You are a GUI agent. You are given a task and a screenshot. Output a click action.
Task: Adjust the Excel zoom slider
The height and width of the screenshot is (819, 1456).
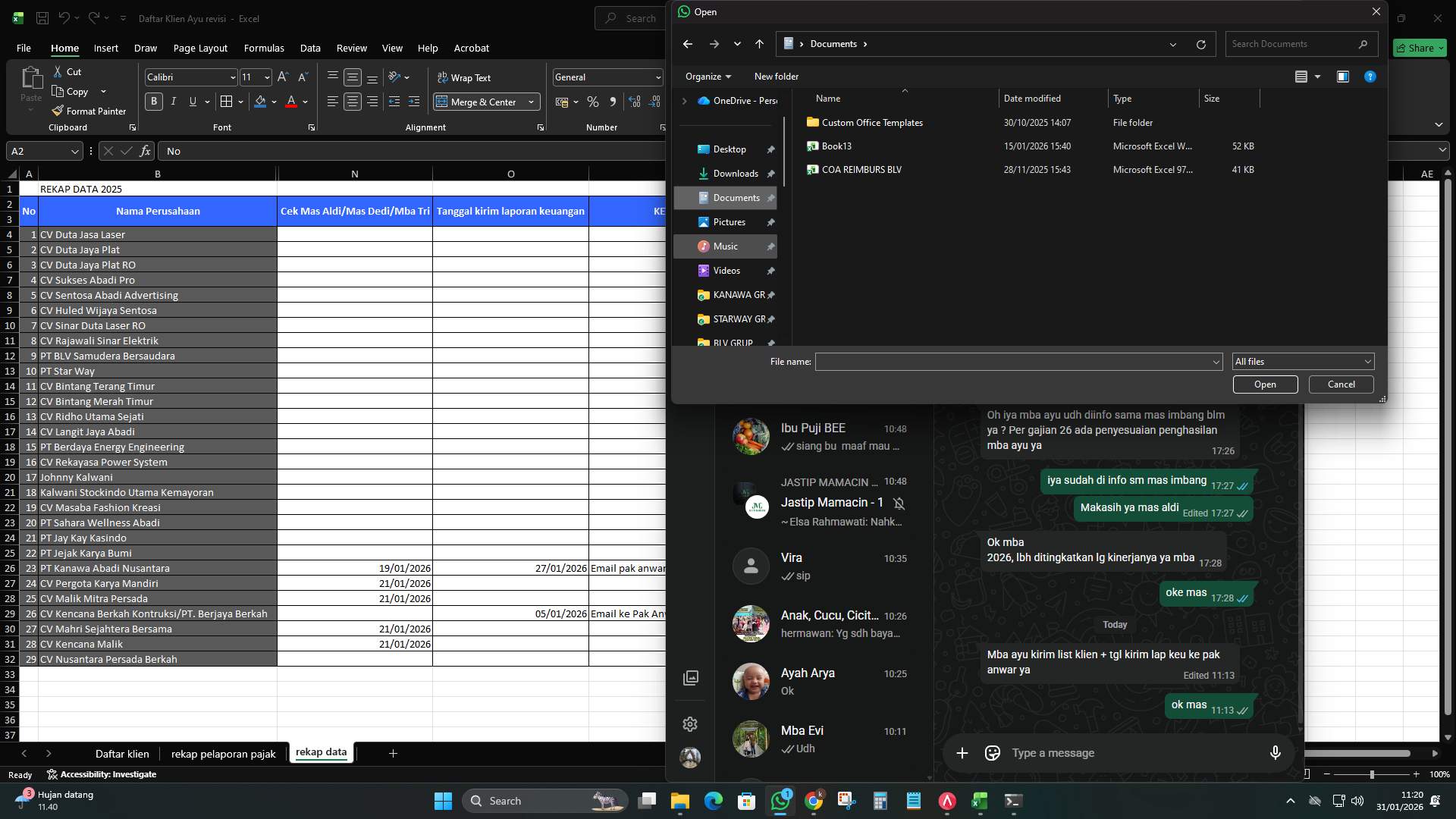tap(1371, 774)
